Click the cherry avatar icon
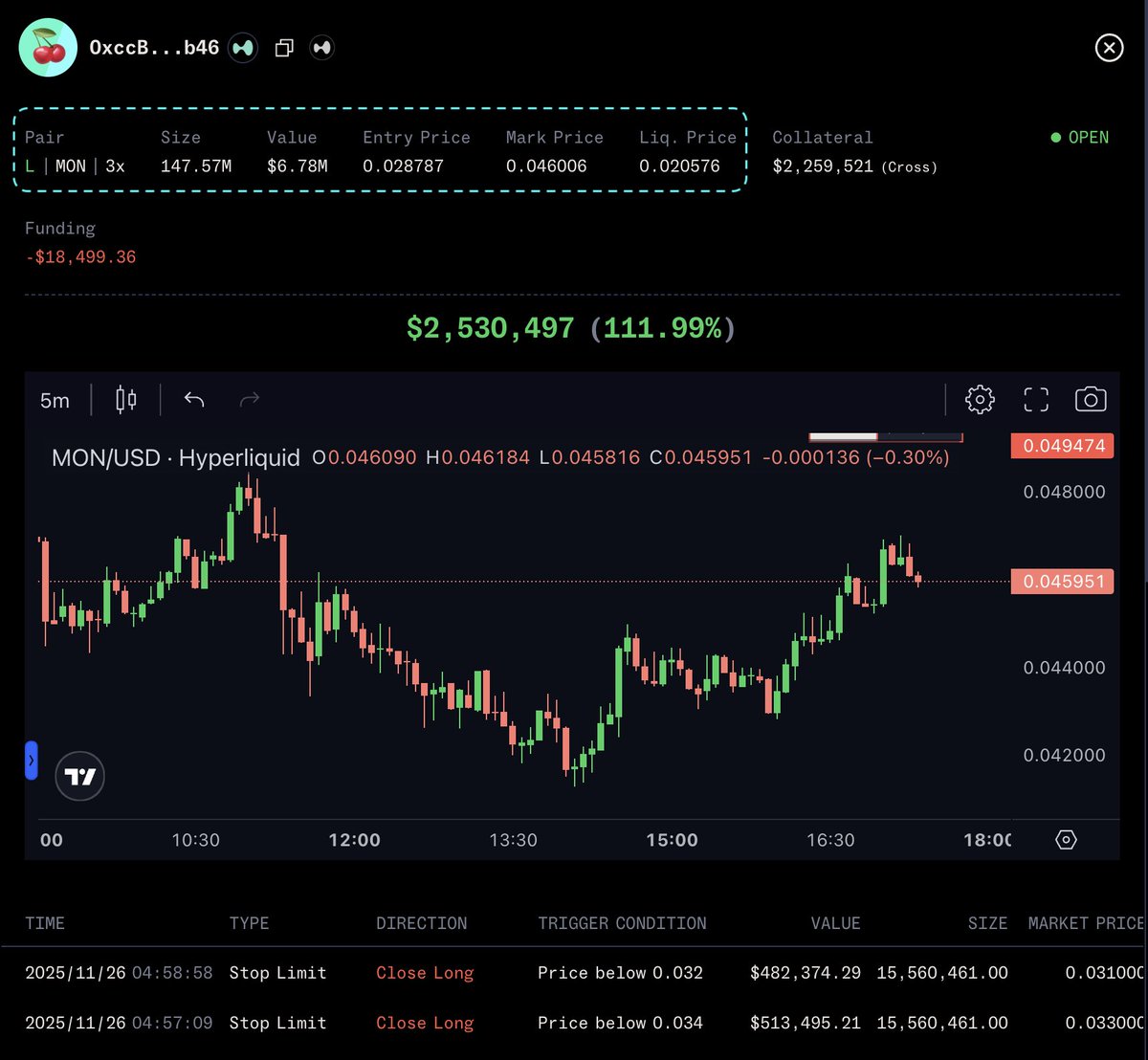 (48, 47)
